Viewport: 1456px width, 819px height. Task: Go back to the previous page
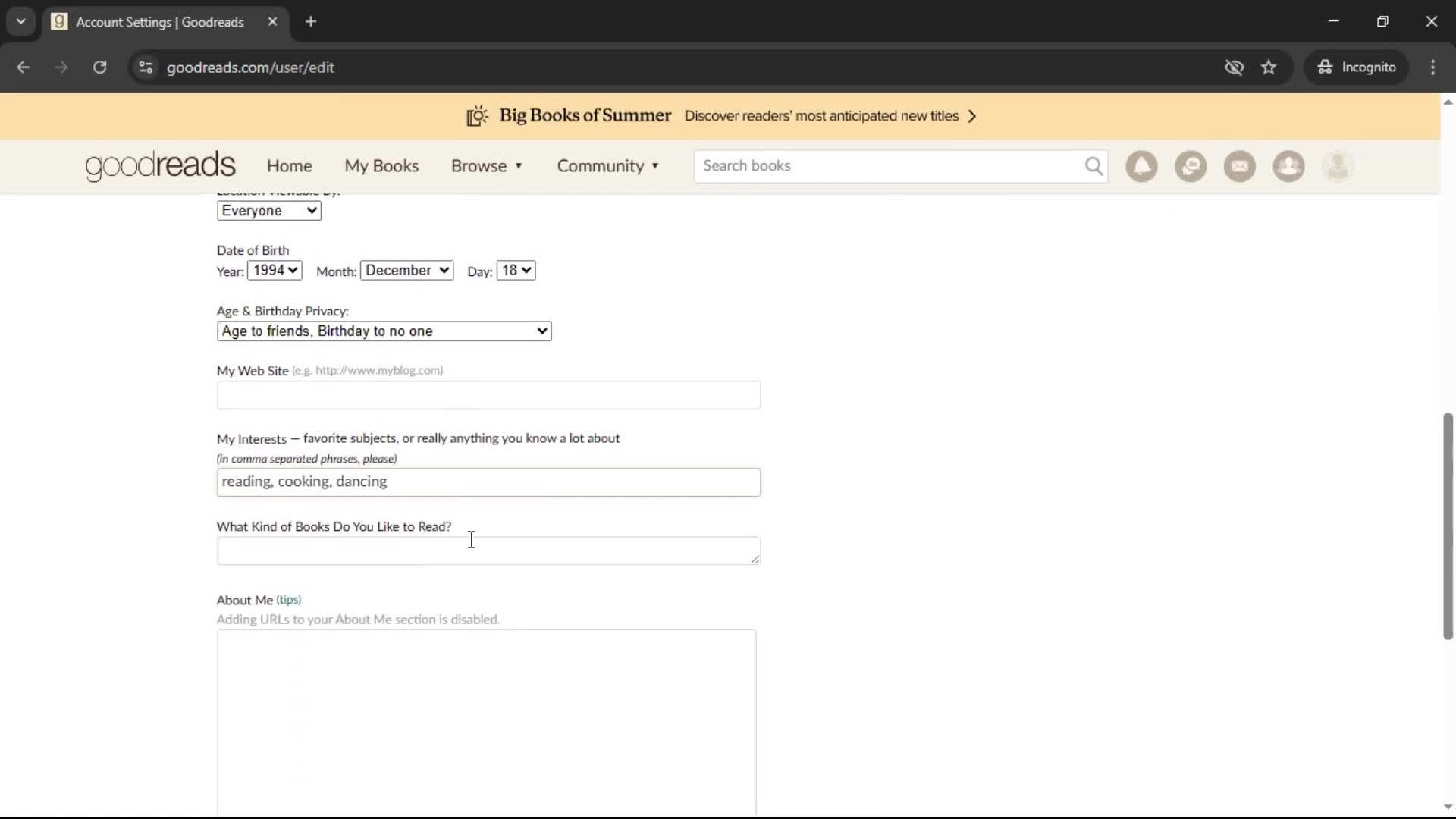tap(24, 67)
